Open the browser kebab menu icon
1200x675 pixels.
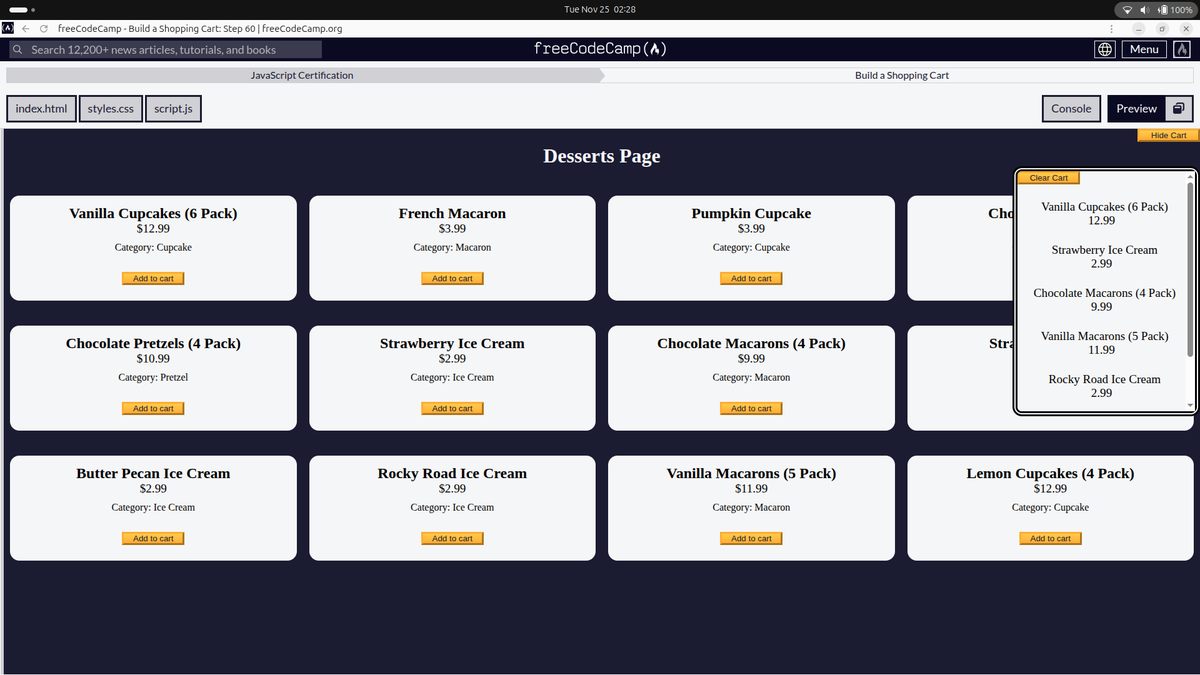click(x=1113, y=30)
